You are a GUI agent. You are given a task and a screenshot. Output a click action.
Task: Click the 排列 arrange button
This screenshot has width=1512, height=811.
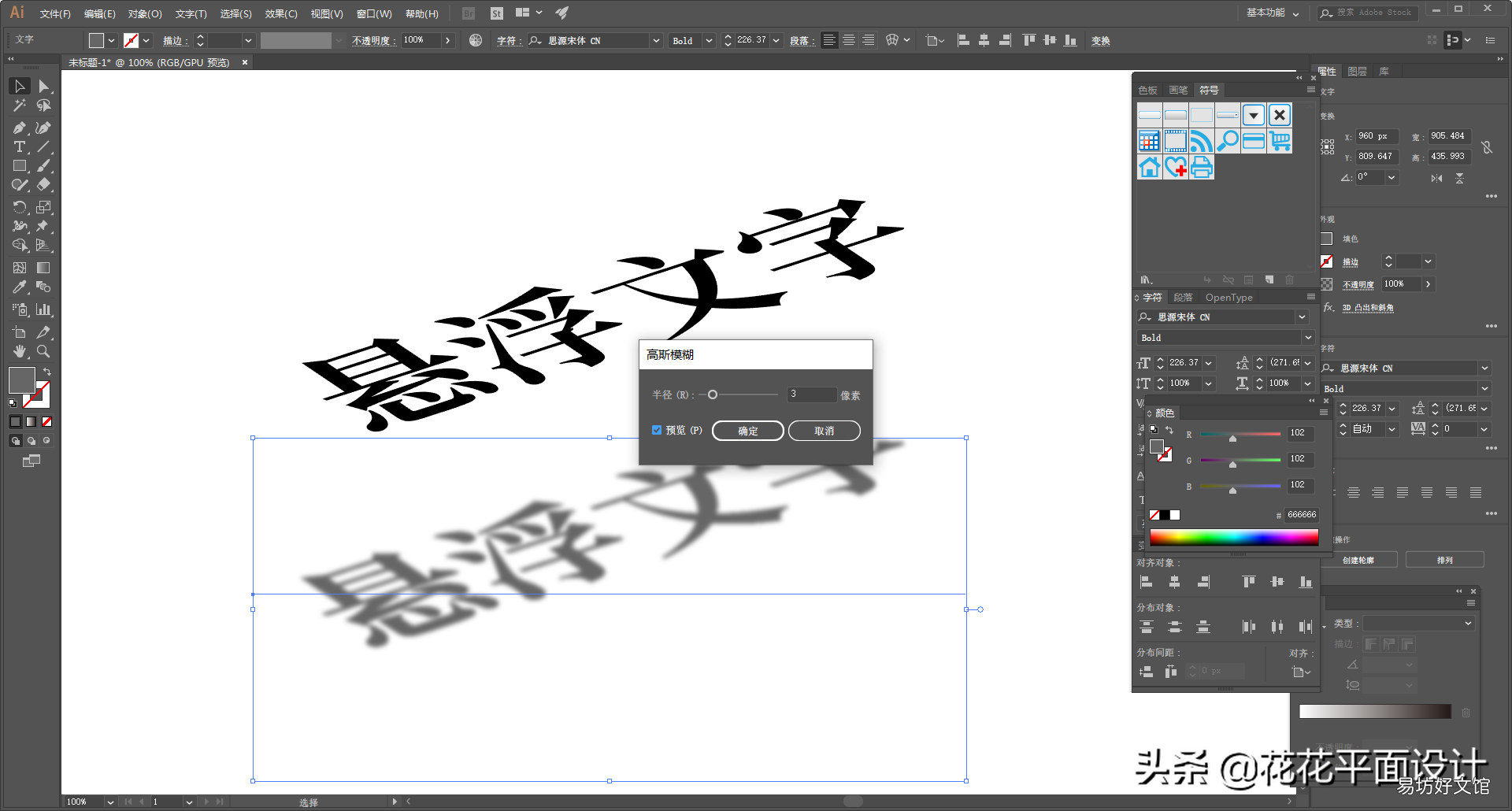click(x=1445, y=560)
